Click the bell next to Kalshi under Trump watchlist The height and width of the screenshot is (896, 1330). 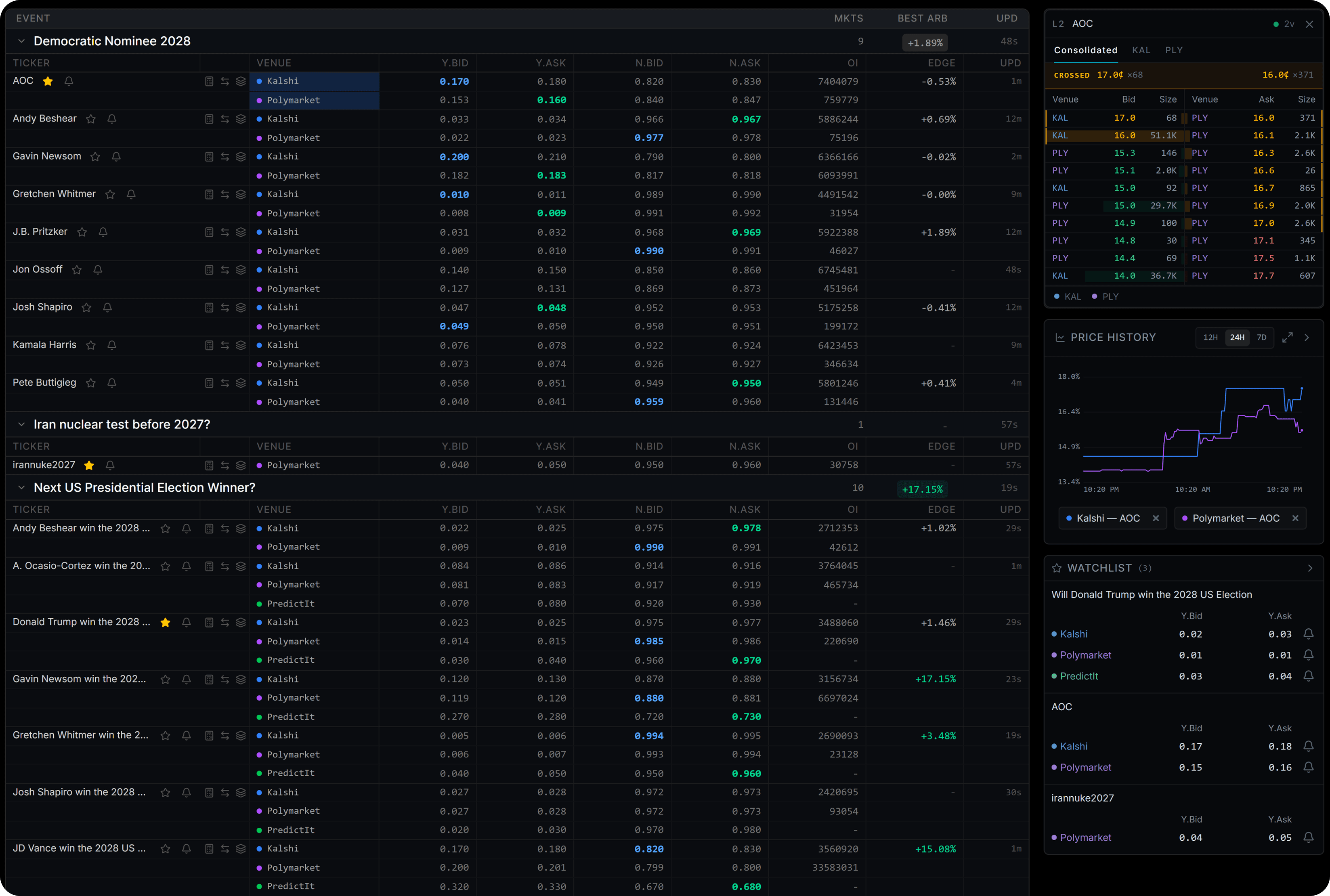[1308, 634]
